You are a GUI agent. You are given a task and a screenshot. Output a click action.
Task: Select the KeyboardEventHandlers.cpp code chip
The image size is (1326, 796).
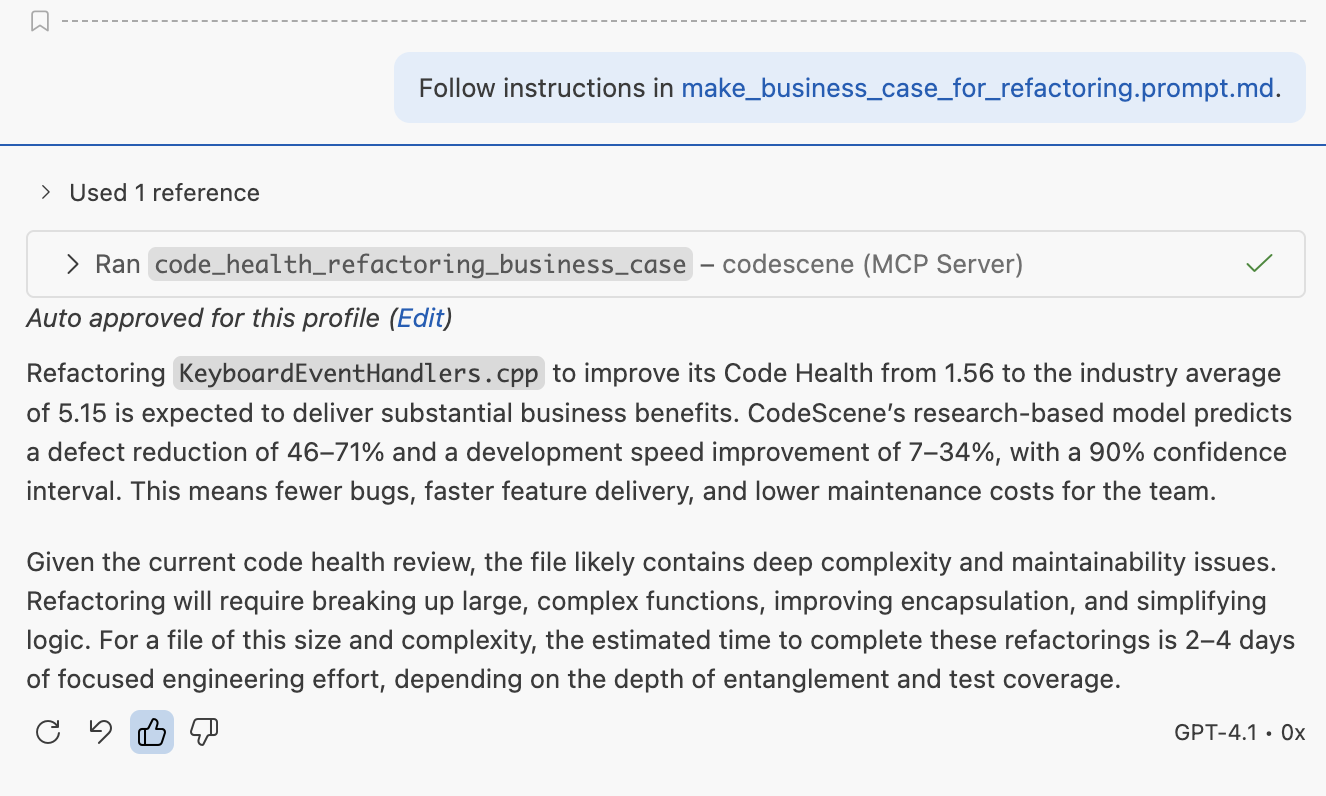(358, 372)
